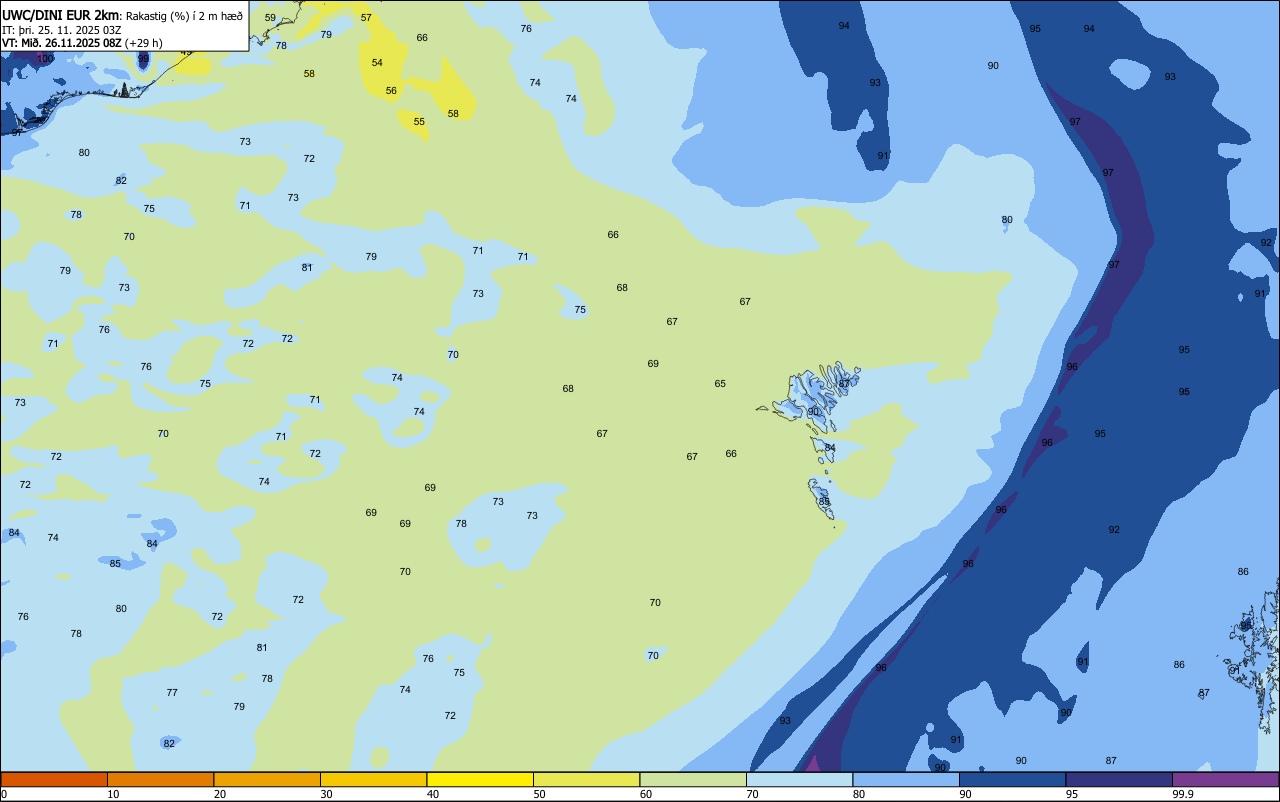The width and height of the screenshot is (1280, 802).
Task: Pick the pale blue 70–80 legend segment
Action: click(x=799, y=779)
